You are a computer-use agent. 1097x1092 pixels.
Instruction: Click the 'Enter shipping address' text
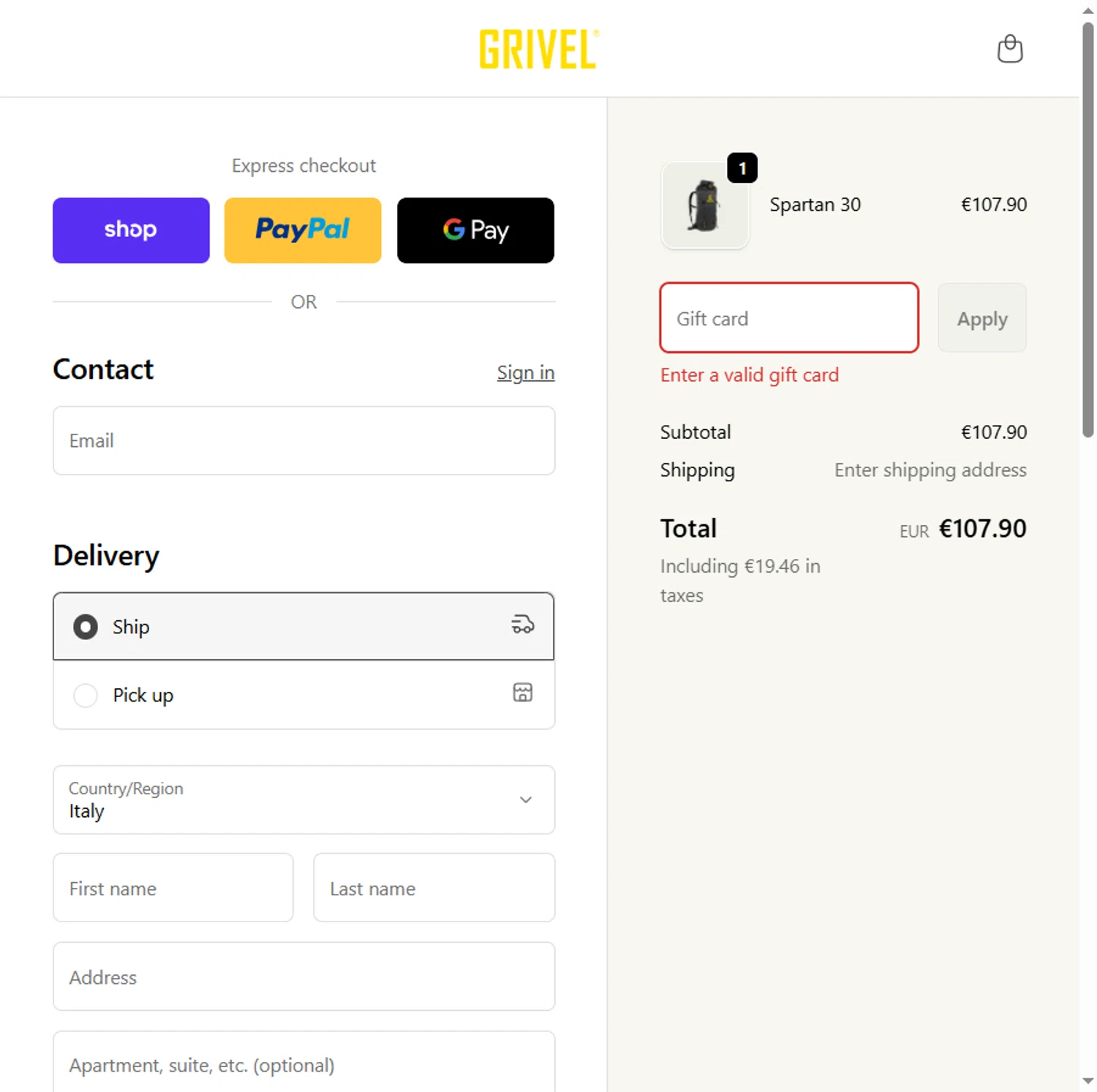point(930,470)
